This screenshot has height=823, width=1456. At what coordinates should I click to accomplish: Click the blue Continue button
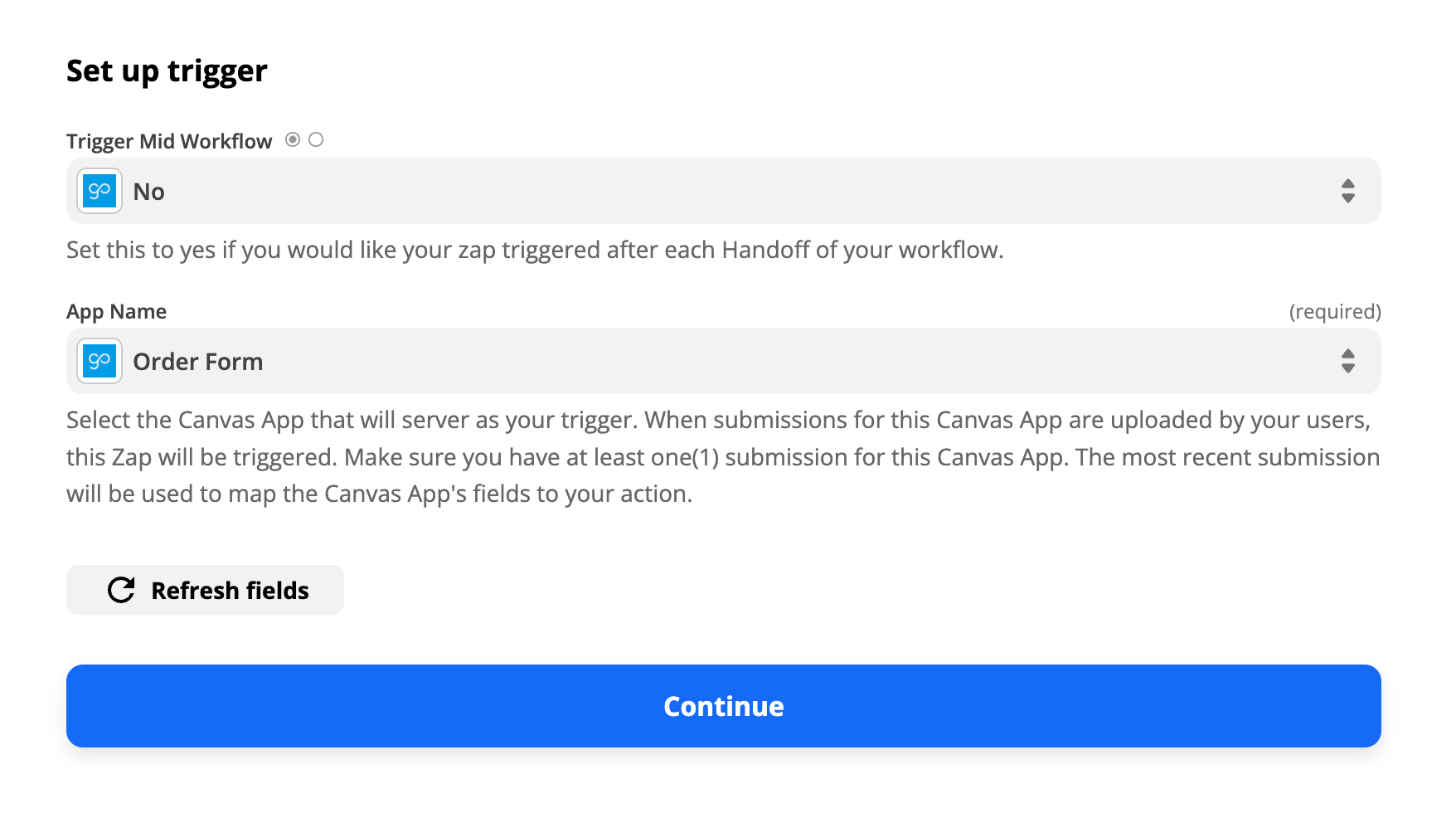pos(724,706)
